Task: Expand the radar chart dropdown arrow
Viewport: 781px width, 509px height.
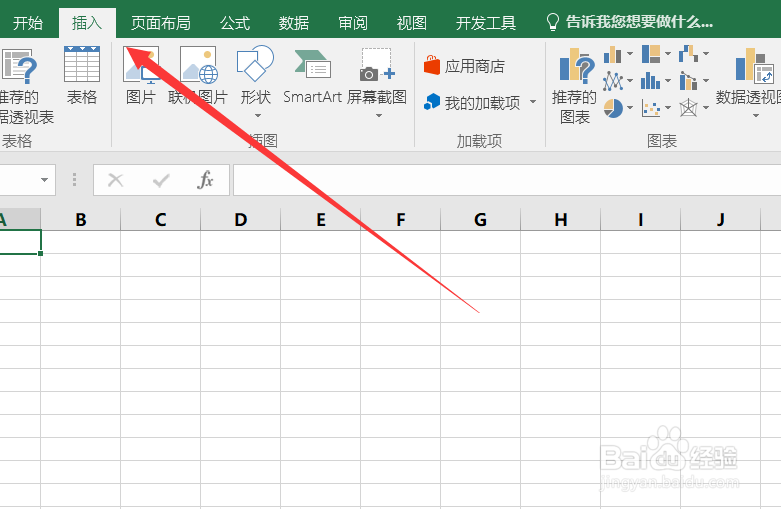Action: point(706,108)
